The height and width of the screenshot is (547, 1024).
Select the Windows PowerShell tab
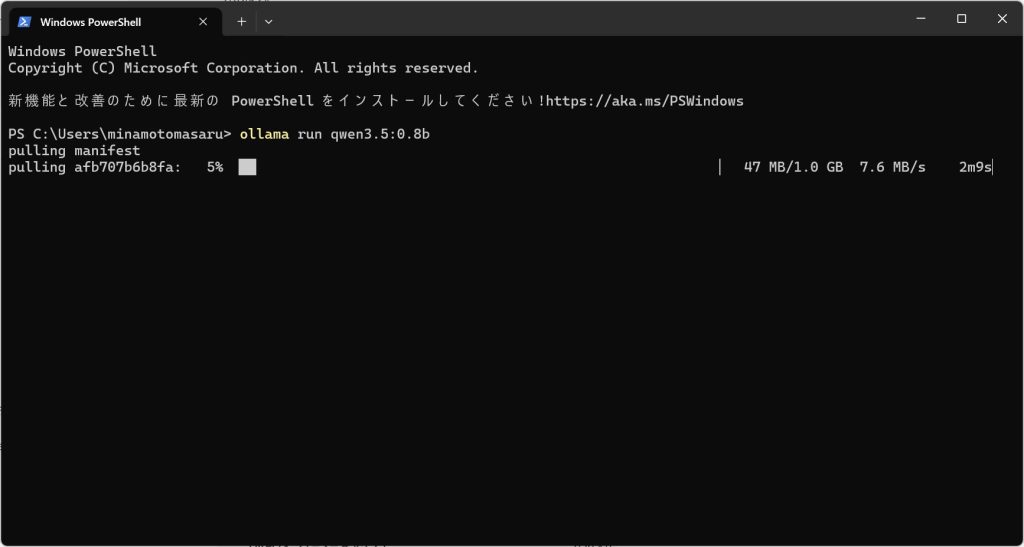click(x=114, y=22)
